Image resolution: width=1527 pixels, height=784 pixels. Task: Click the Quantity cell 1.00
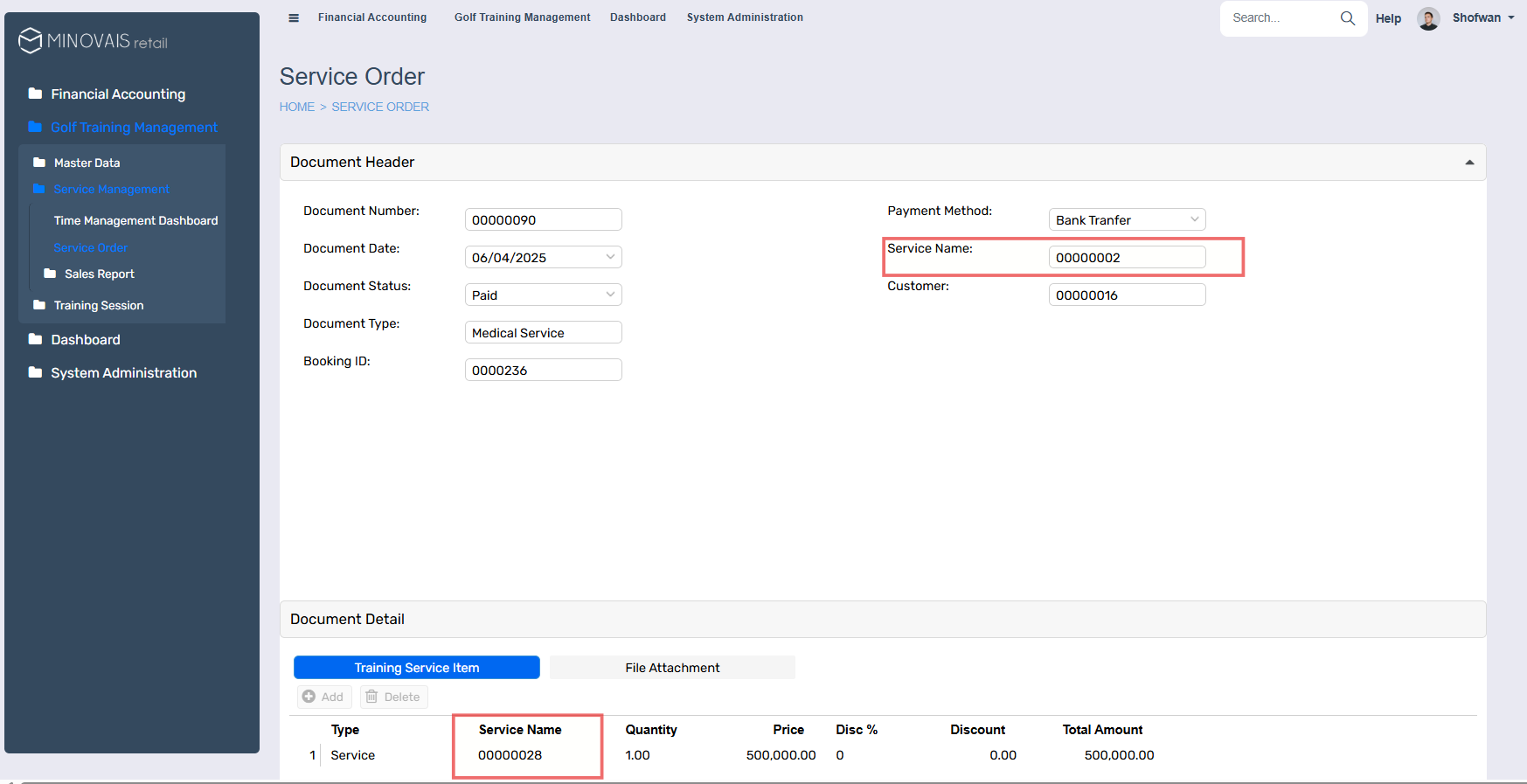[637, 755]
